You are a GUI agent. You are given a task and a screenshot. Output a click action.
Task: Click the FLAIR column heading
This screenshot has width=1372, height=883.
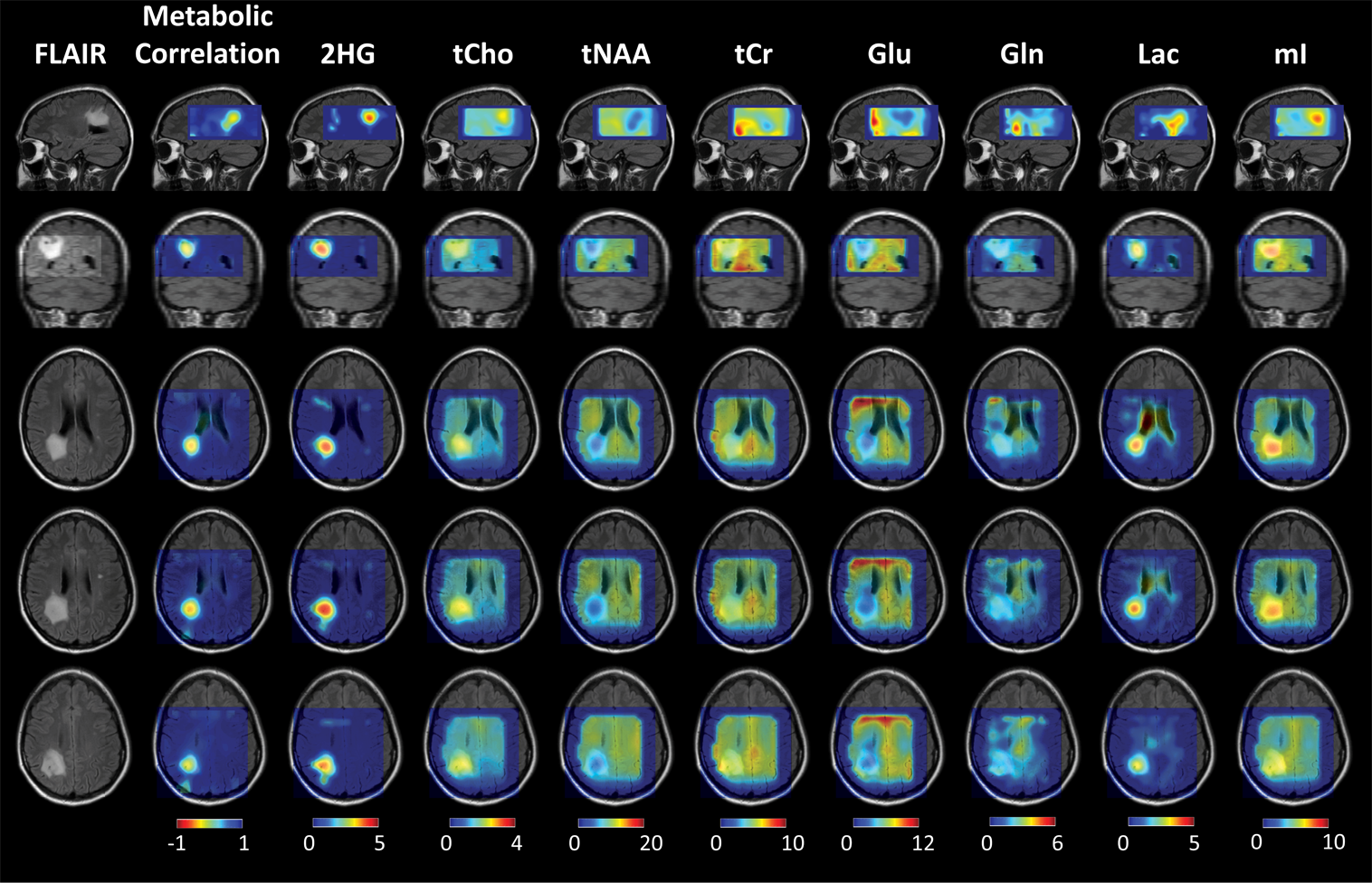tap(70, 54)
